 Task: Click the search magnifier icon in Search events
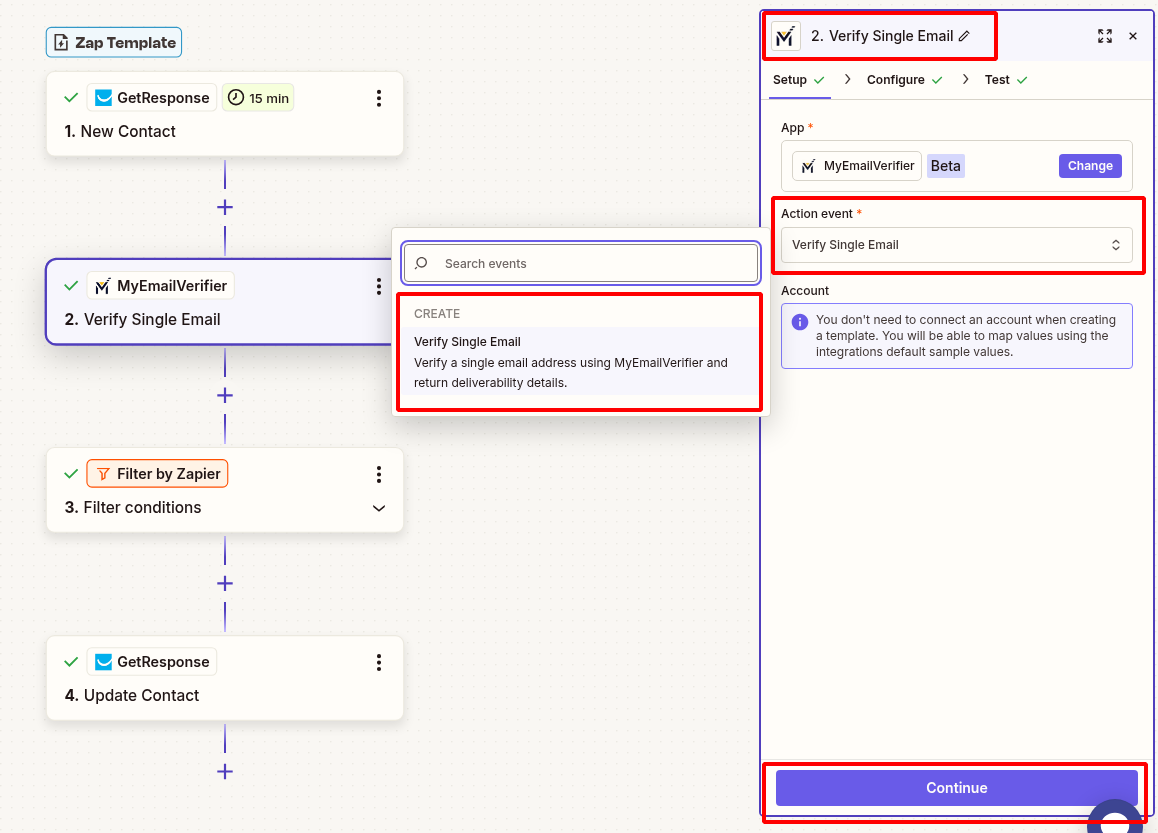point(421,263)
